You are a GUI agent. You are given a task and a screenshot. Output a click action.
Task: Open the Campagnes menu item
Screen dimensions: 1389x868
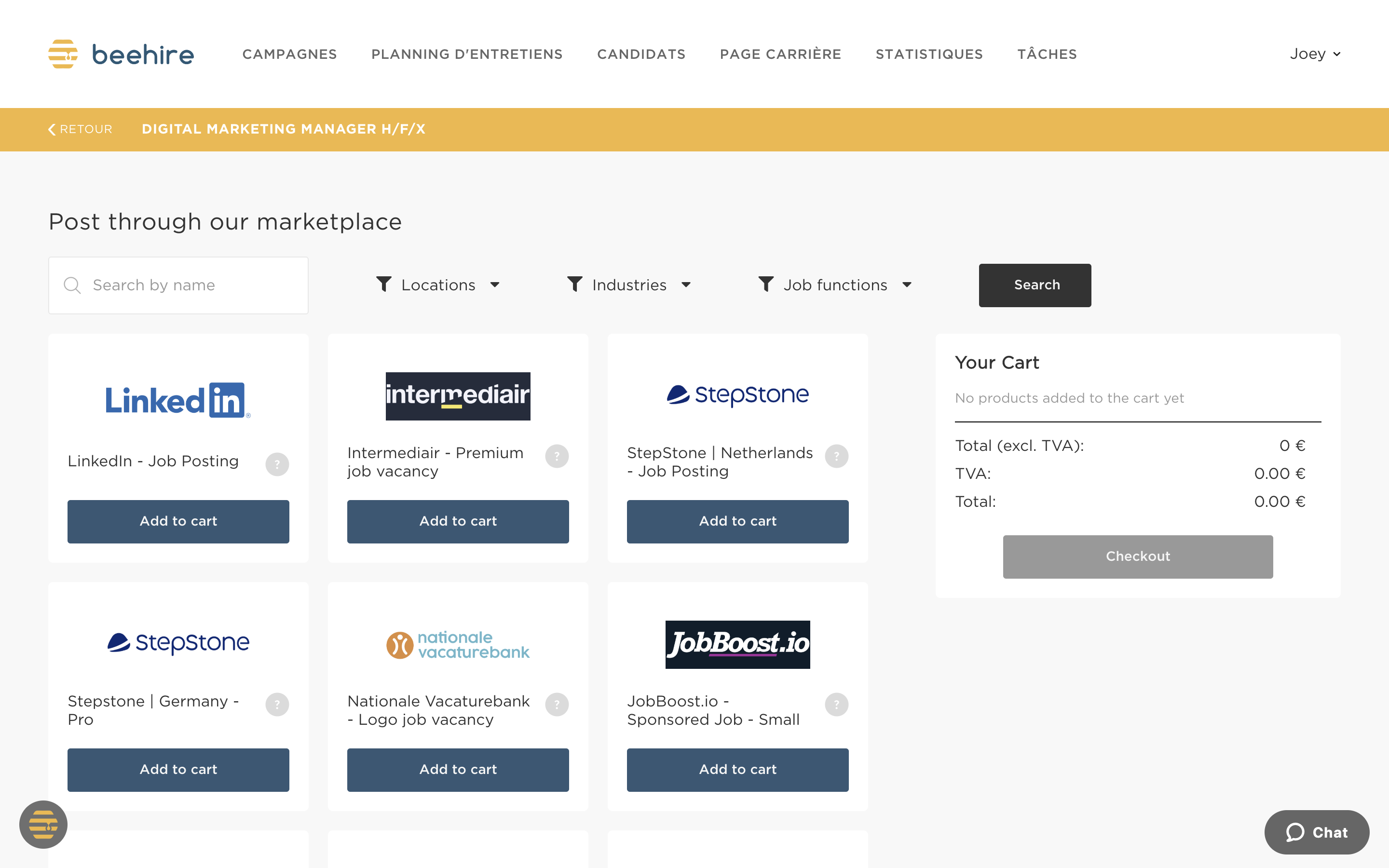point(290,54)
